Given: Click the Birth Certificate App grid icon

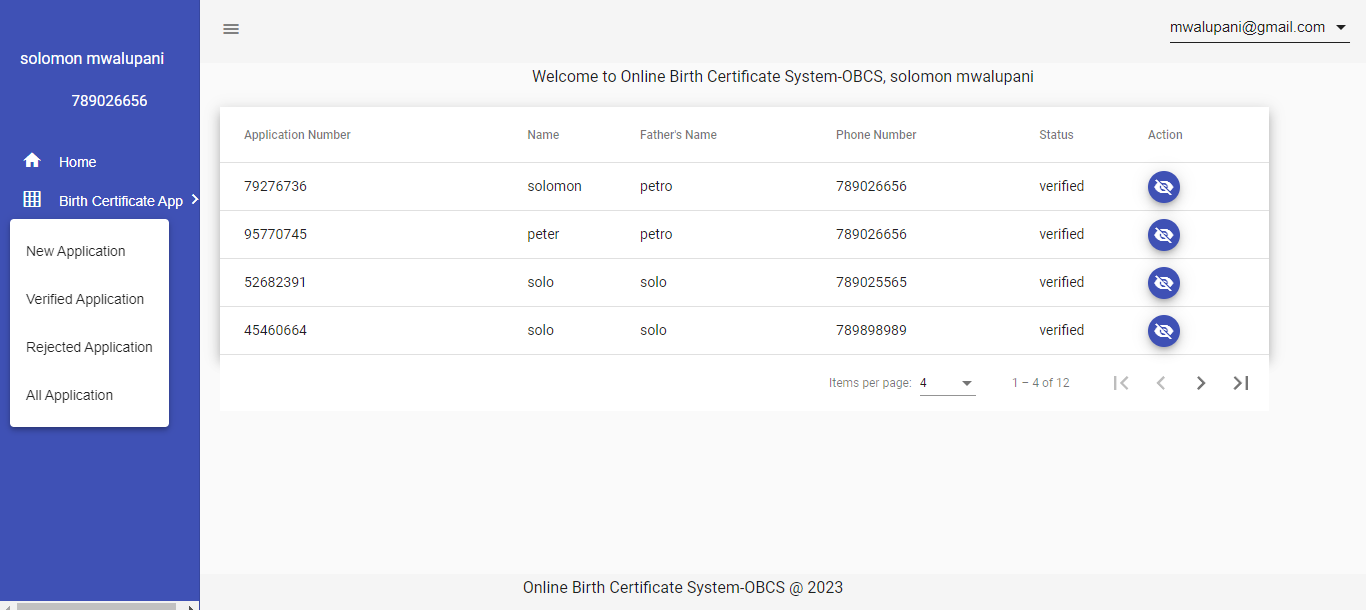Looking at the screenshot, I should (32, 200).
